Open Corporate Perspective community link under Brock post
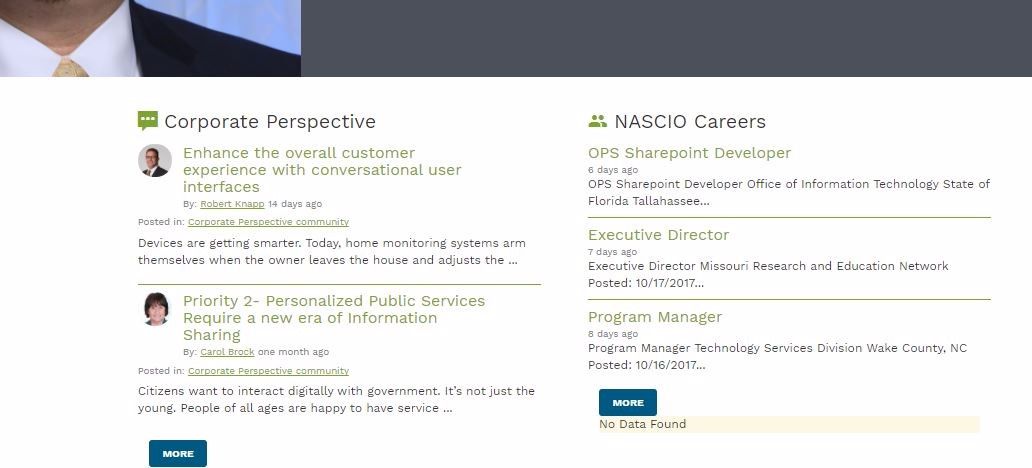1032x468 pixels. click(269, 371)
